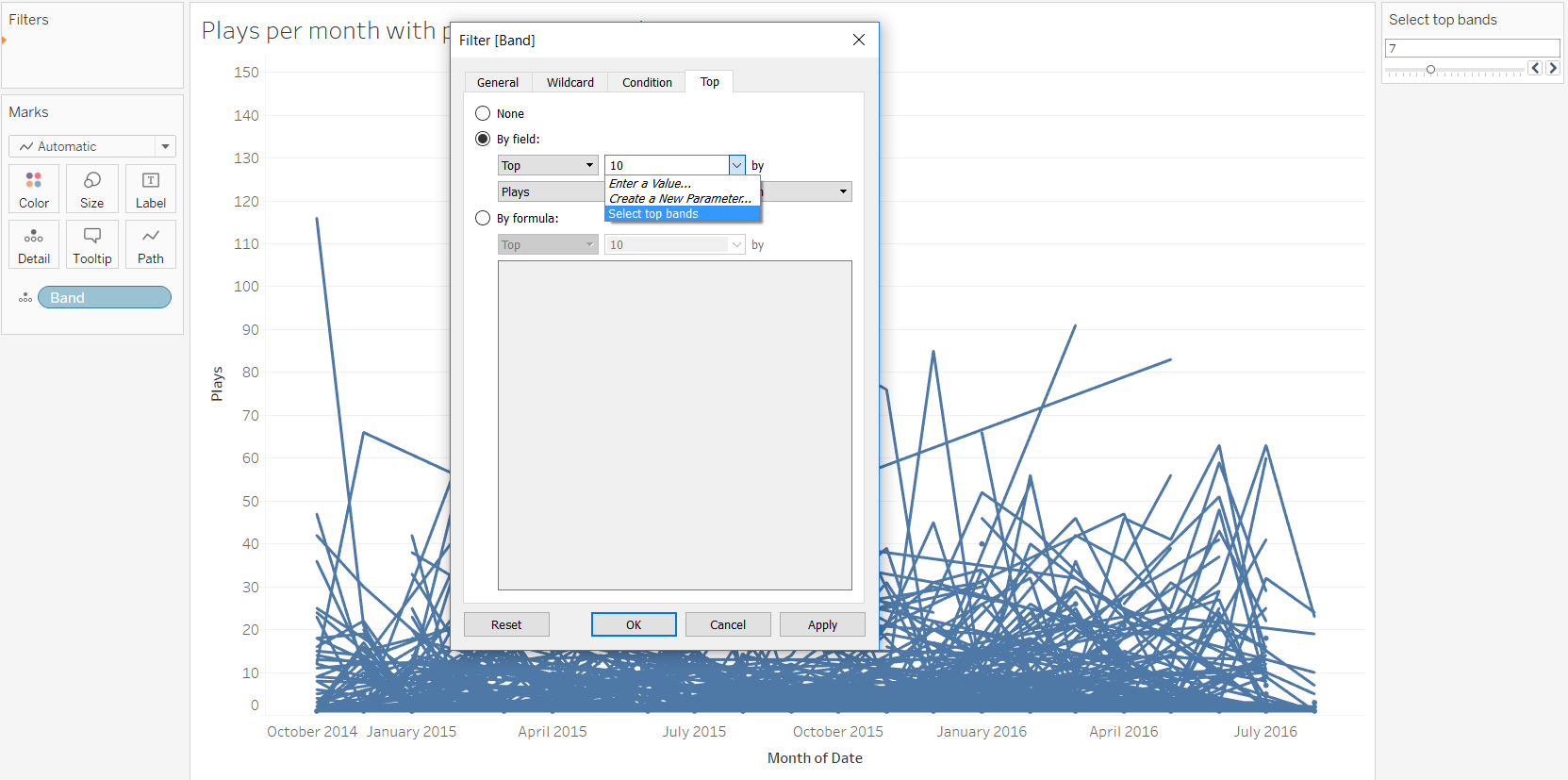The image size is (1568, 780).
Task: Choose Create a New Parameter... option
Action: [x=681, y=198]
